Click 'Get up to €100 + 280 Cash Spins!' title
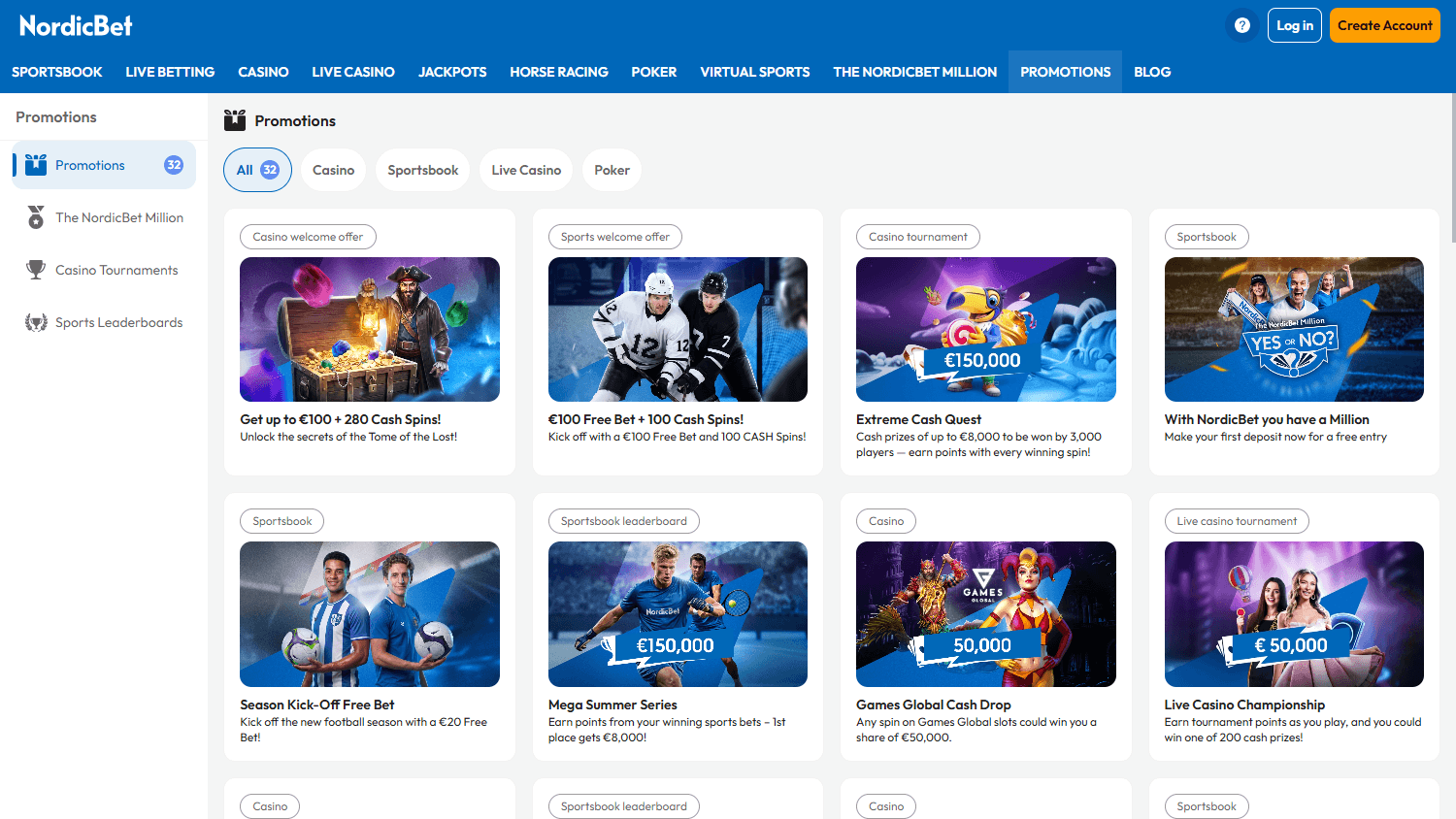1456x819 pixels. tap(341, 419)
